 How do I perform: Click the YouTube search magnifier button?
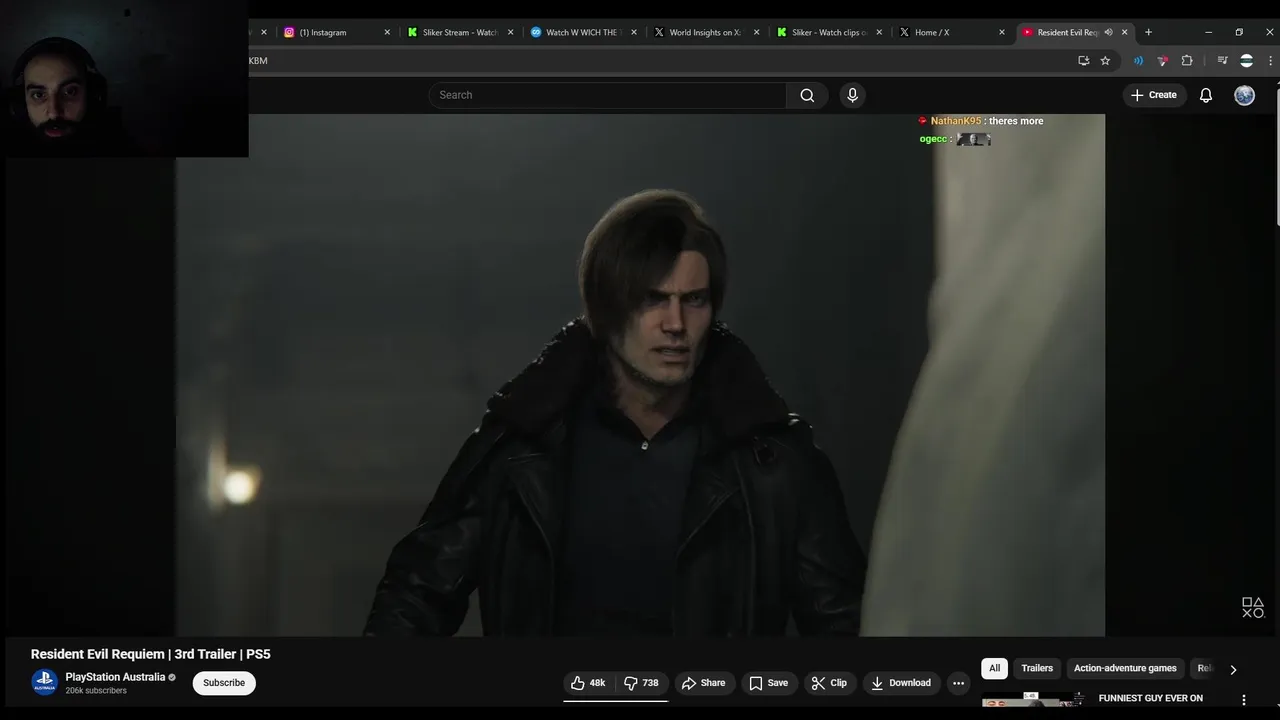click(807, 95)
